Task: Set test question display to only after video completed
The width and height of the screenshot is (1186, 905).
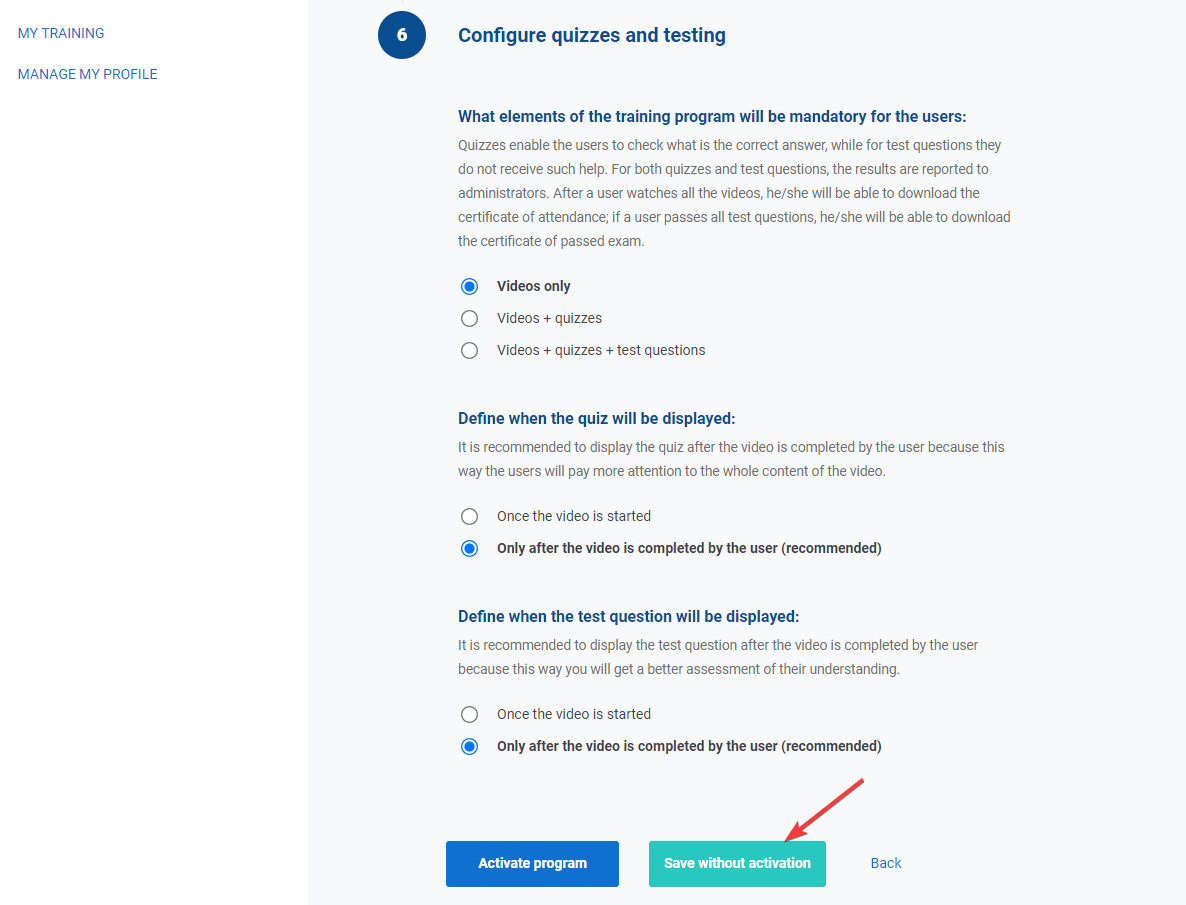Action: [x=469, y=746]
